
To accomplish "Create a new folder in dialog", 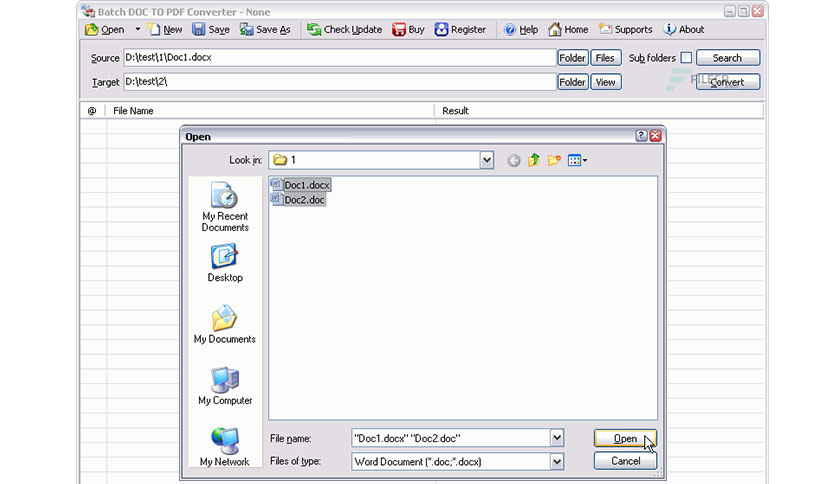I will click(554, 160).
